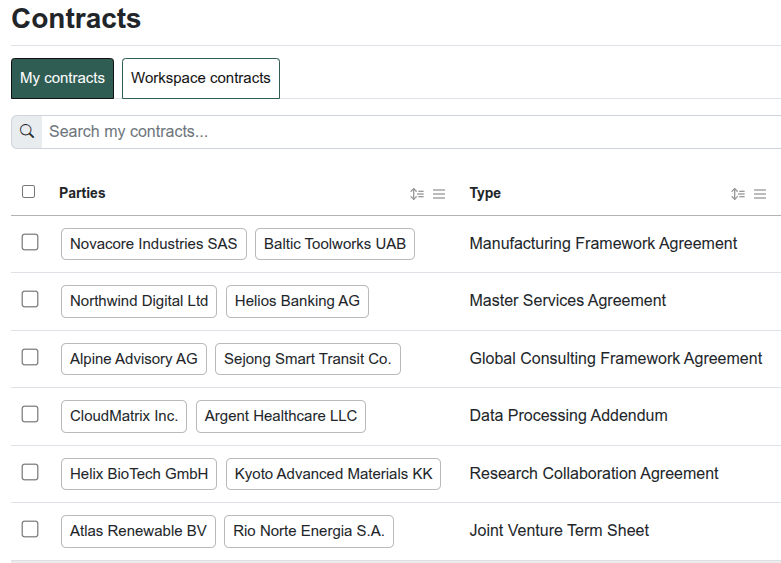Click into the Search my contracts field

pos(400,132)
